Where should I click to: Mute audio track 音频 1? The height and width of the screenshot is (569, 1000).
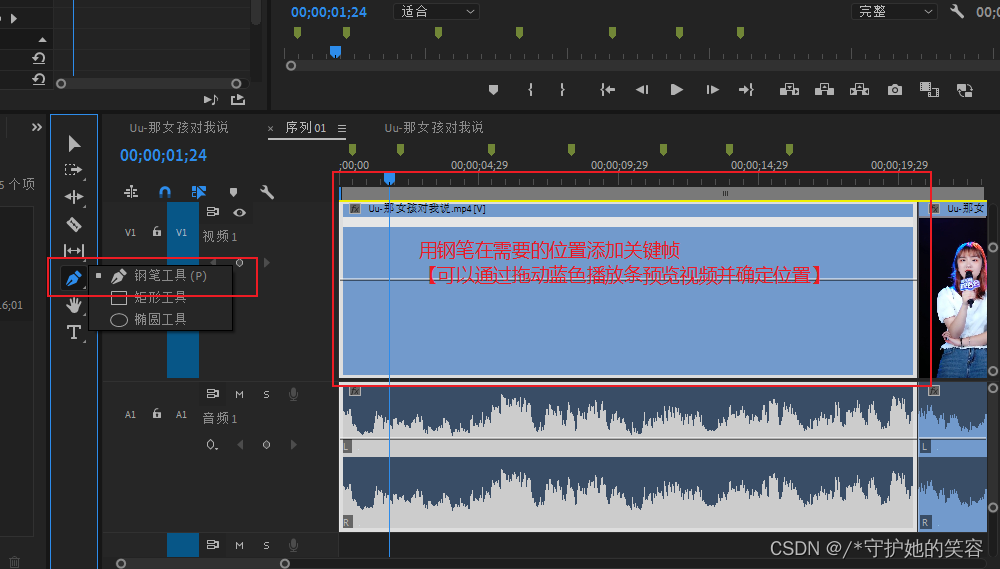239,394
